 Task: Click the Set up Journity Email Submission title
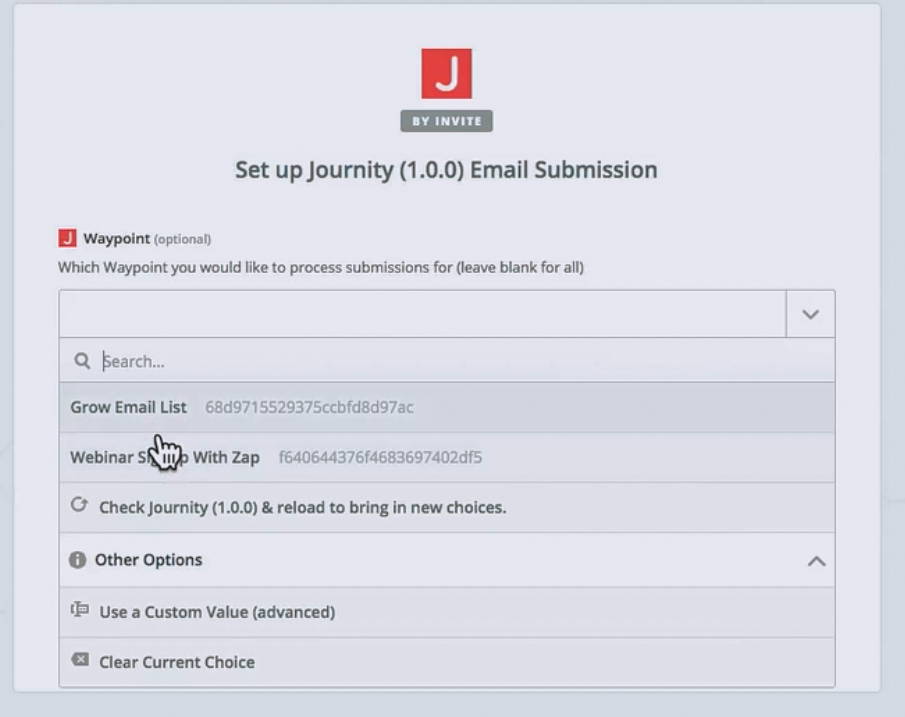446,170
